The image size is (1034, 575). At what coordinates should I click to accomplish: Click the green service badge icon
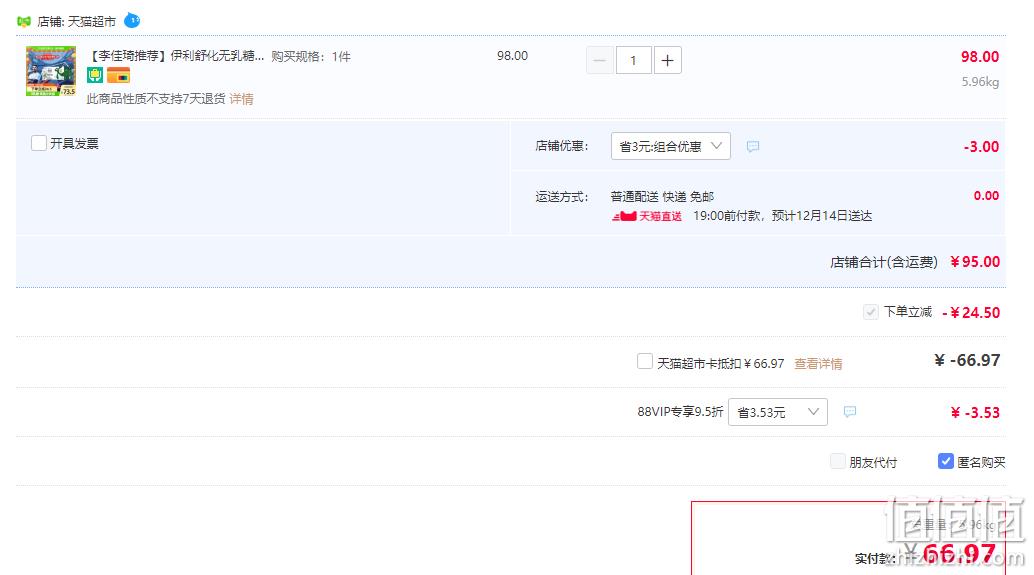tap(95, 75)
